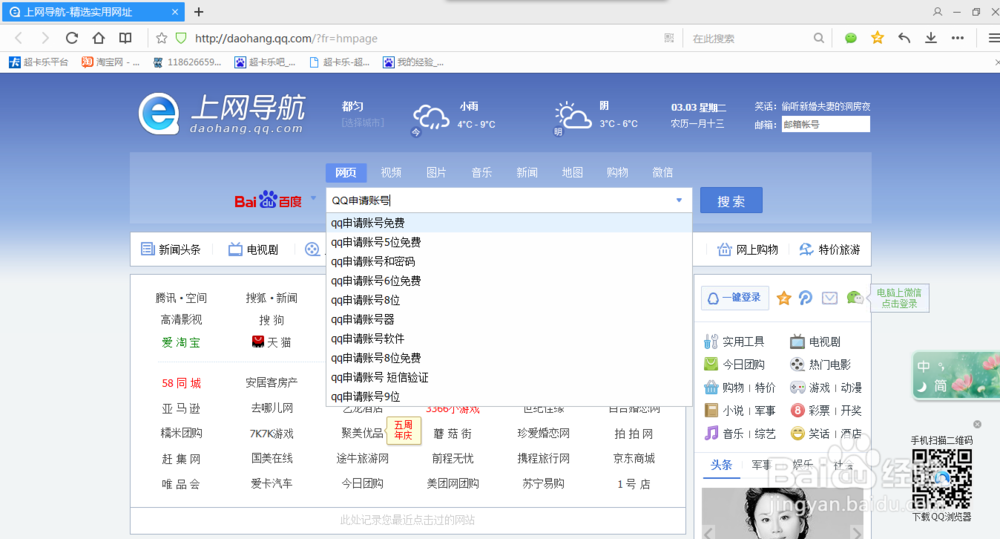Choose suggestion qq申请账号6位免费
1000x539 pixels.
[x=509, y=281]
